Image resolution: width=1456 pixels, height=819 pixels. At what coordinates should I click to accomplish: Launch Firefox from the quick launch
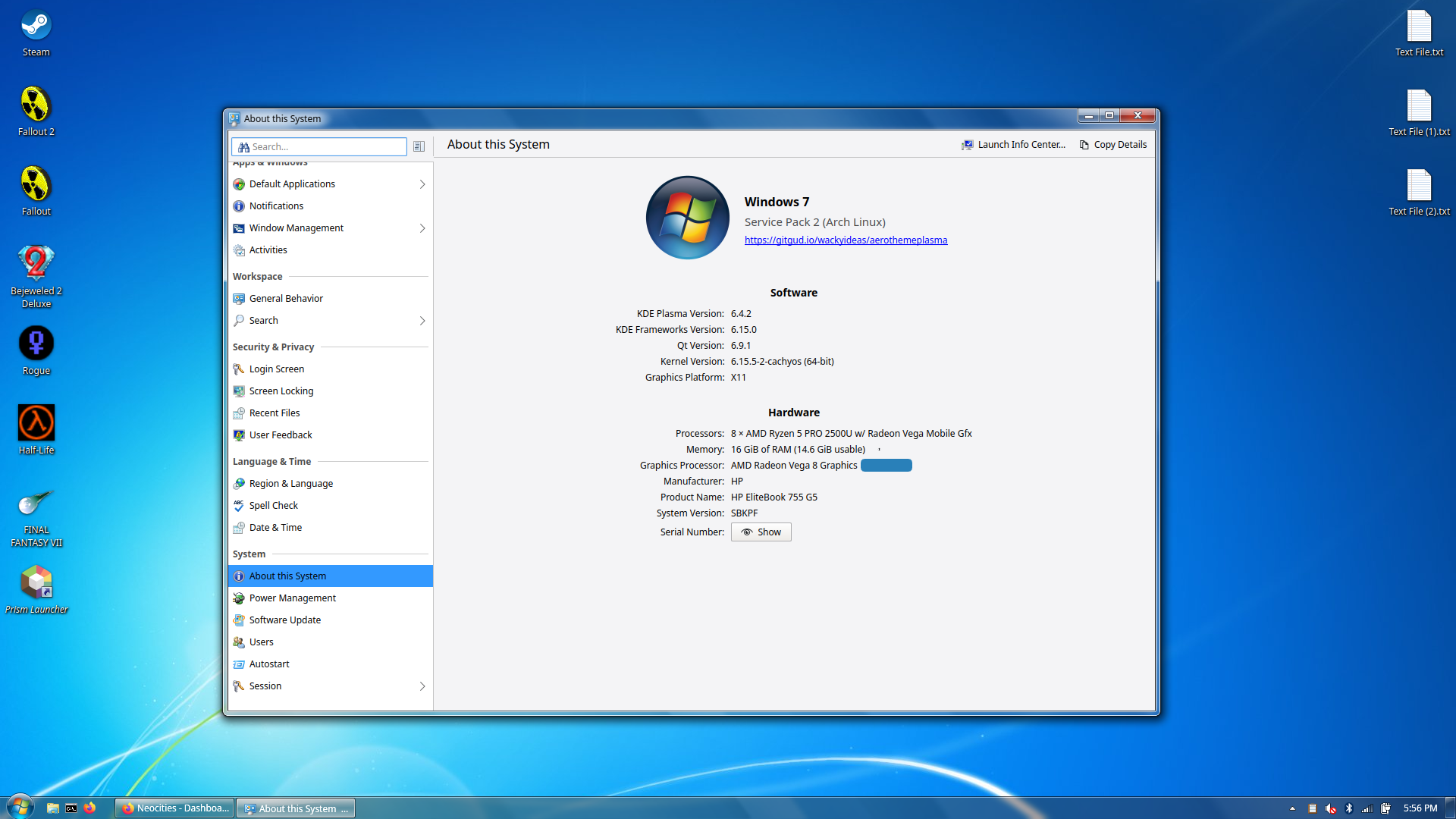pyautogui.click(x=89, y=808)
